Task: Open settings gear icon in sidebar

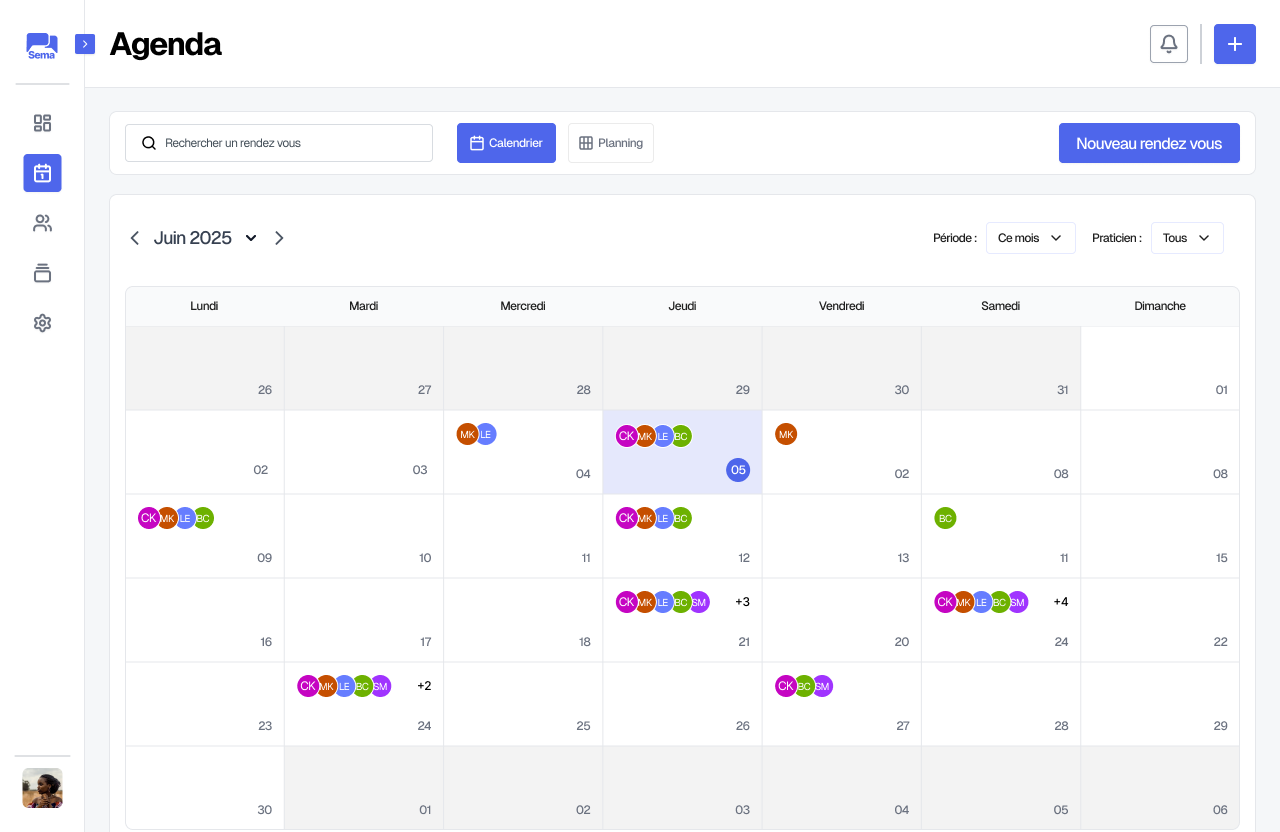Action: (x=42, y=323)
